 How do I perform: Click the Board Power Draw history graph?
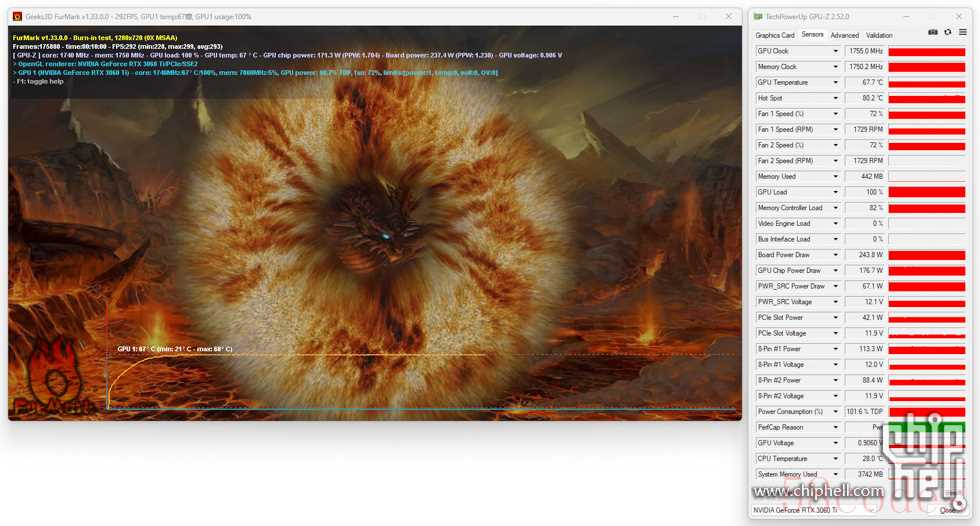click(x=927, y=255)
